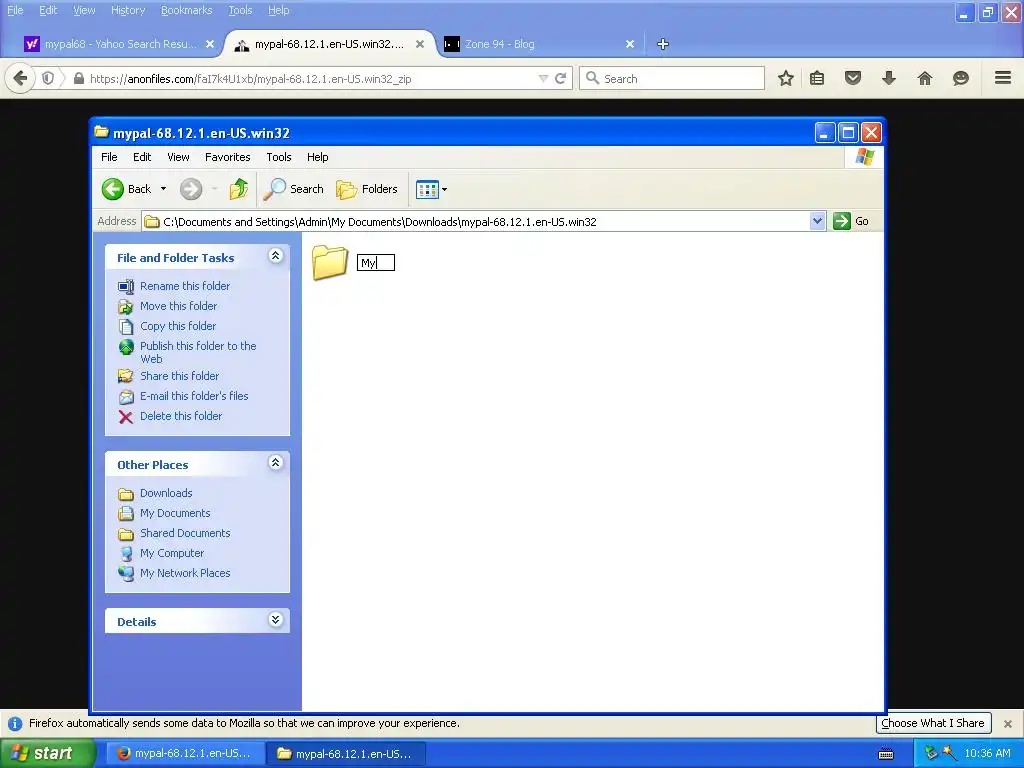1024x768 pixels.
Task: Close the Yahoo Search Results tab
Action: pyautogui.click(x=210, y=44)
